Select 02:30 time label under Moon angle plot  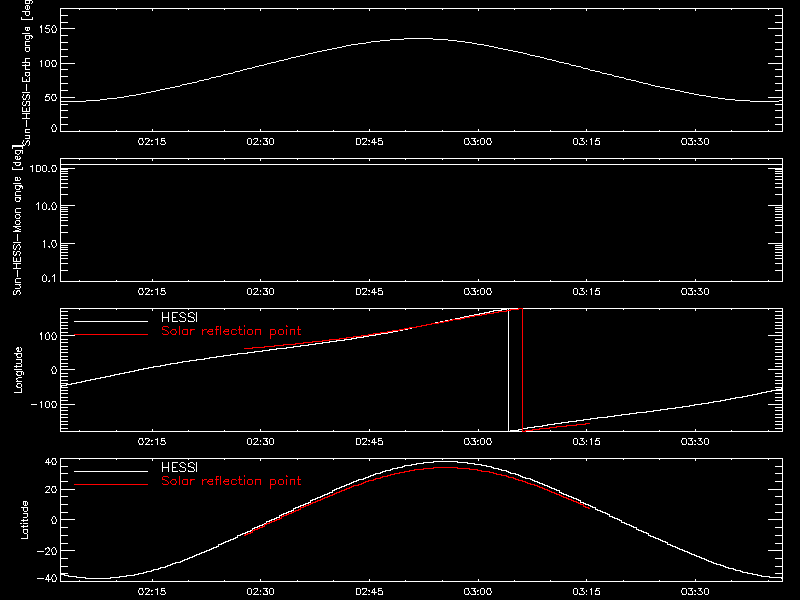point(261,292)
